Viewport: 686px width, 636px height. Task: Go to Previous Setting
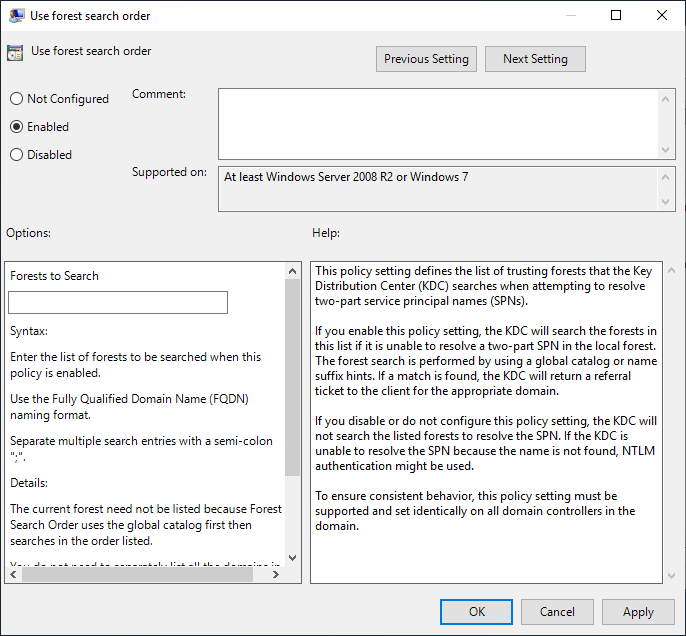coord(426,59)
